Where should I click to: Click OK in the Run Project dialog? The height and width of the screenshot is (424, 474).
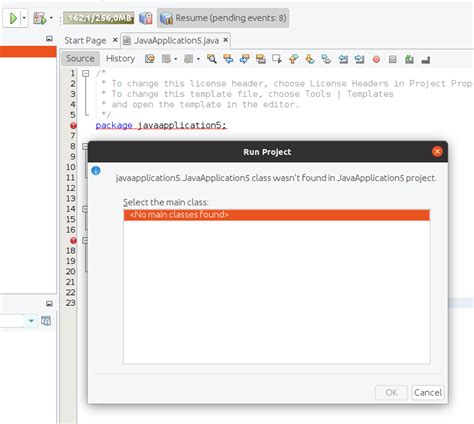pyautogui.click(x=391, y=392)
